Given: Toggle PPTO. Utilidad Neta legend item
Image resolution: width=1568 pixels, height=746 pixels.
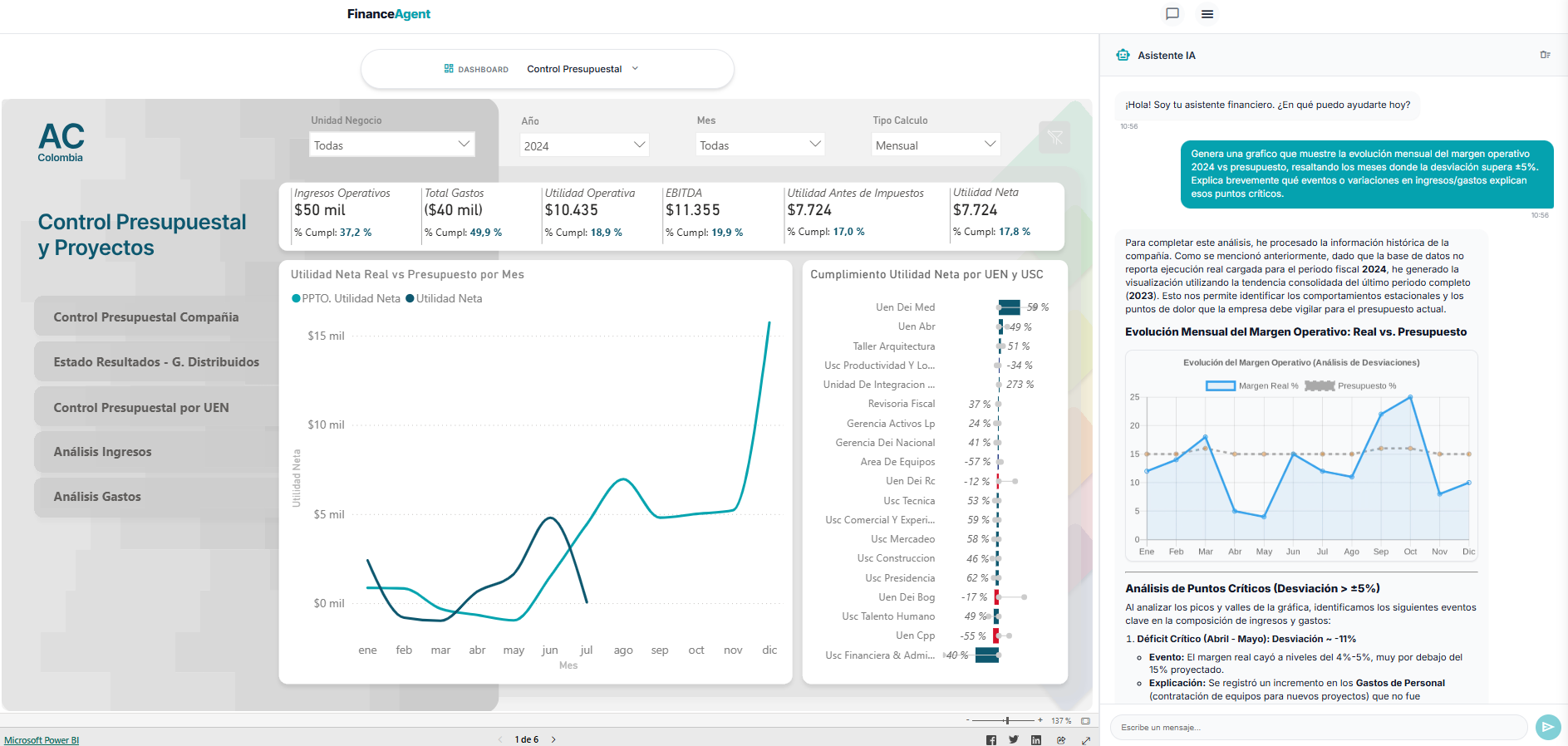Looking at the screenshot, I should tap(346, 299).
